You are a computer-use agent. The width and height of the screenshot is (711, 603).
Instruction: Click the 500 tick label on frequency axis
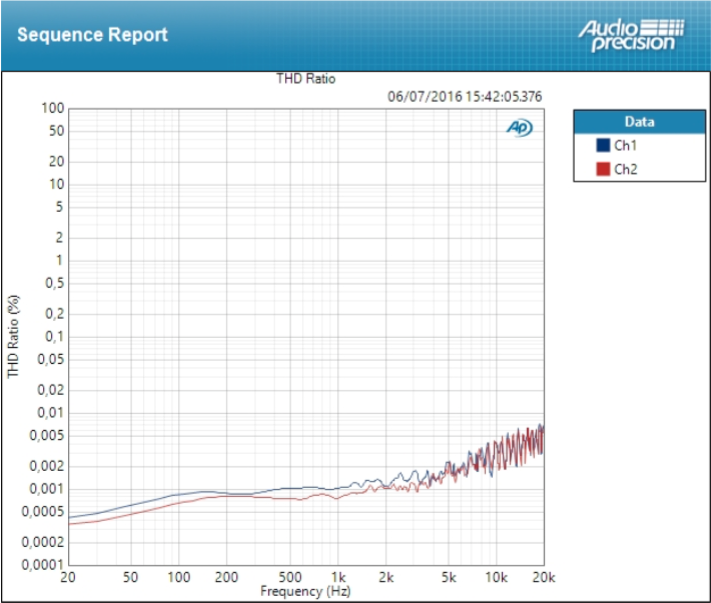290,577
